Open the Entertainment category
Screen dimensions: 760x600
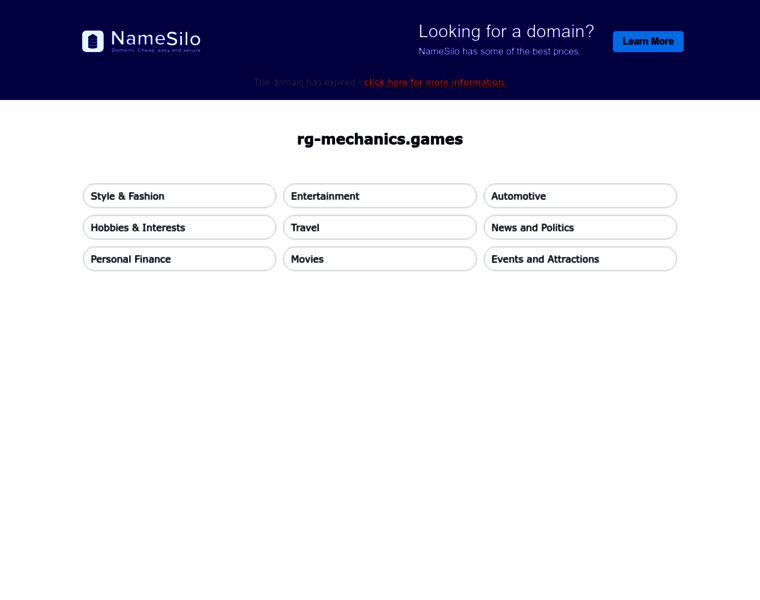[380, 196]
